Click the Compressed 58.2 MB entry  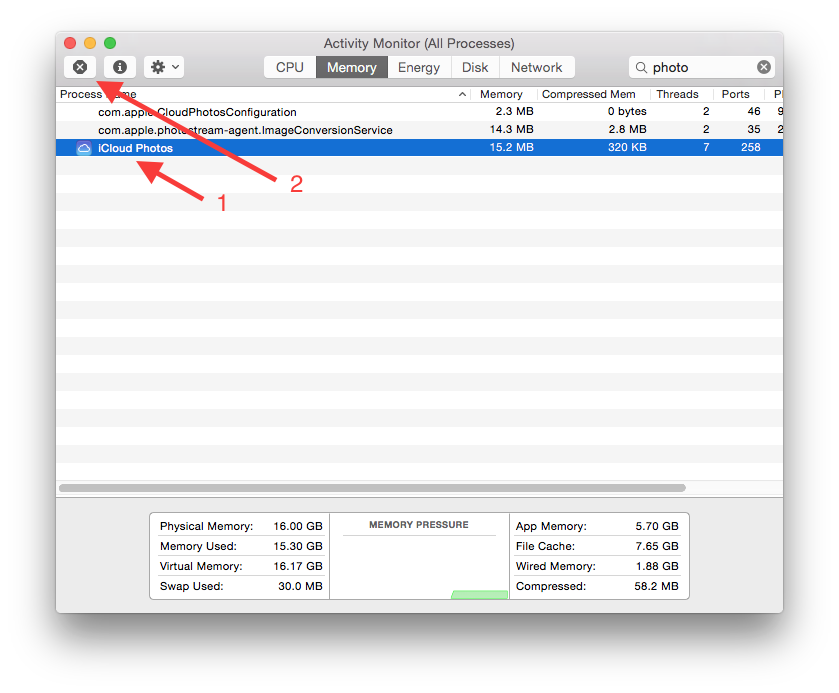[x=597, y=586]
